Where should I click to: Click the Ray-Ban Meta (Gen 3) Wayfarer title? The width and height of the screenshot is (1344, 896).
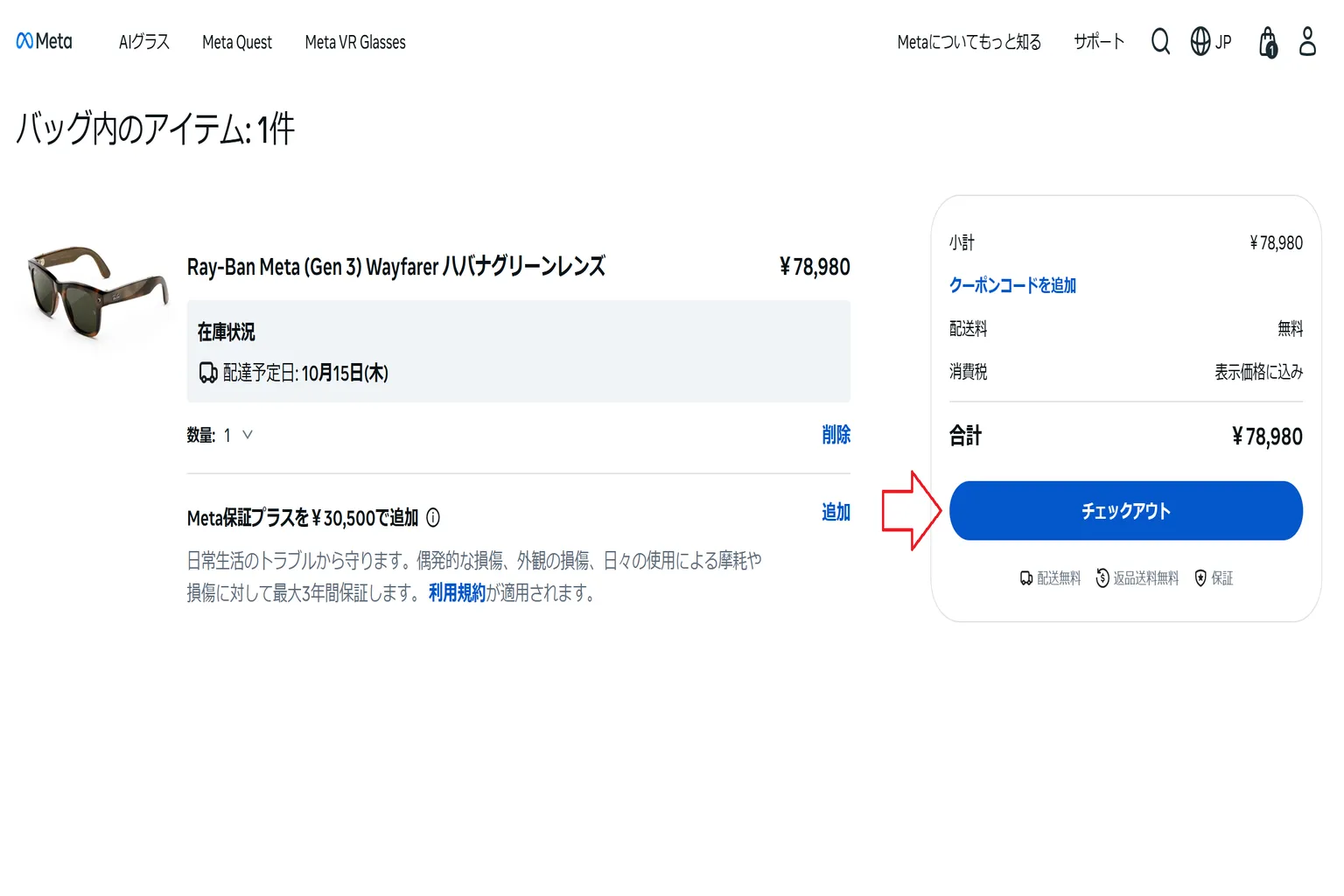click(396, 267)
